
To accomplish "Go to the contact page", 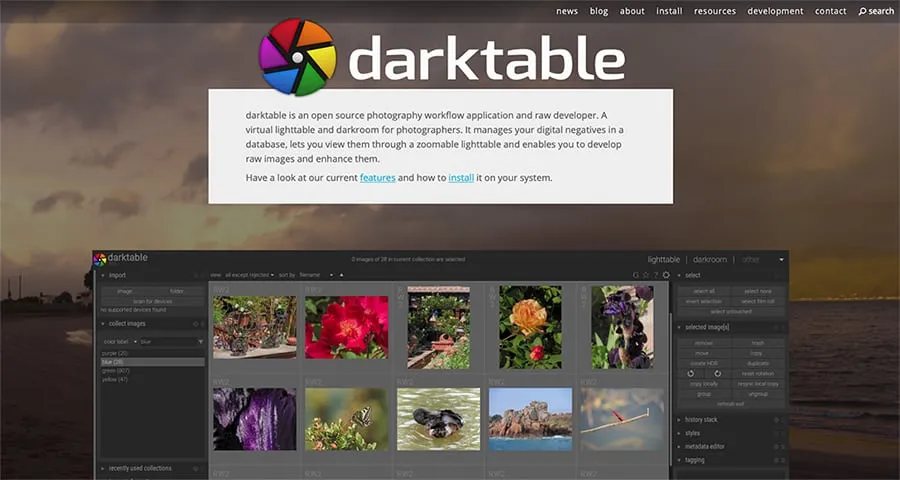I will [831, 11].
